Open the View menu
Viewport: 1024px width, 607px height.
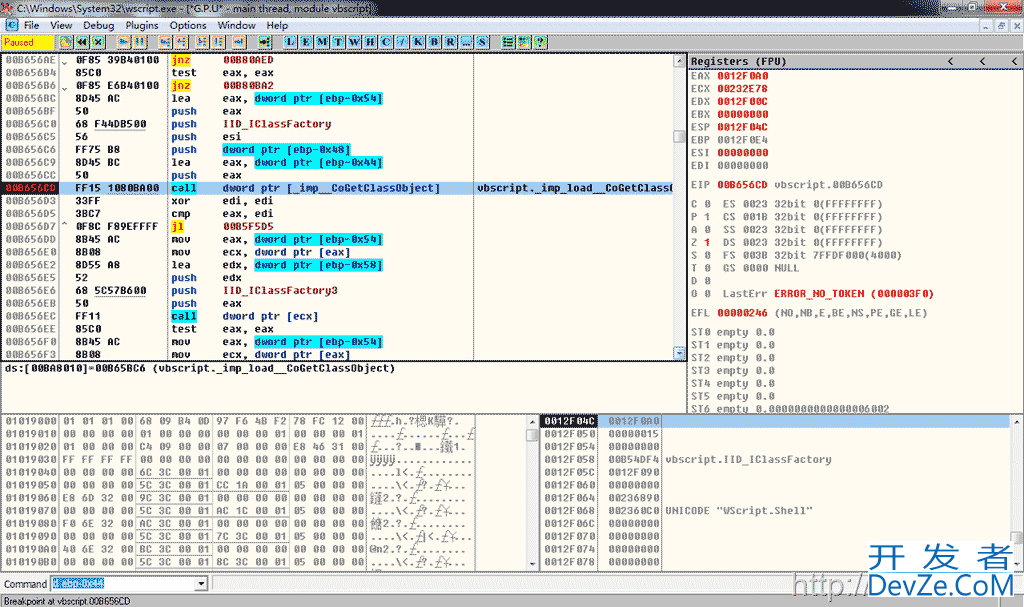coord(61,25)
